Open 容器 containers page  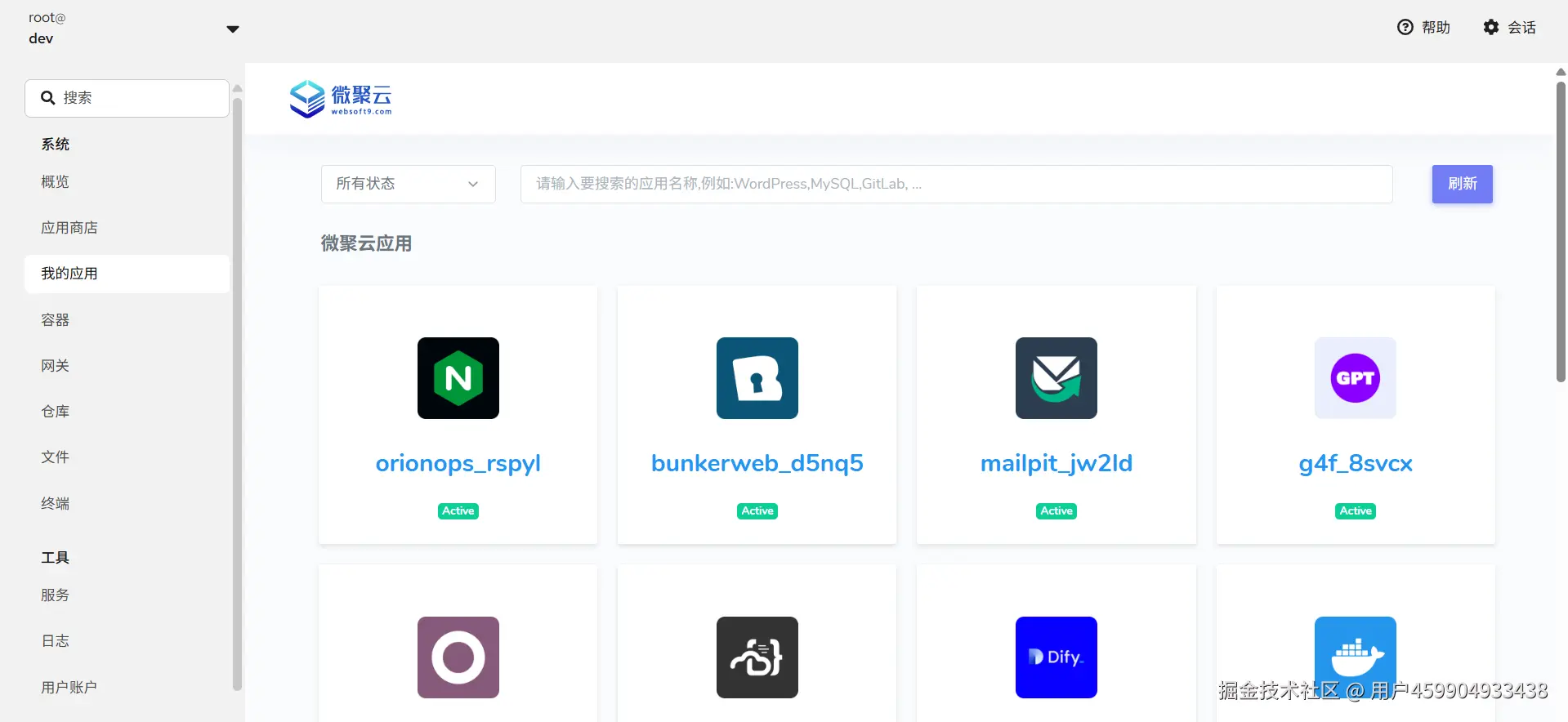click(127, 320)
